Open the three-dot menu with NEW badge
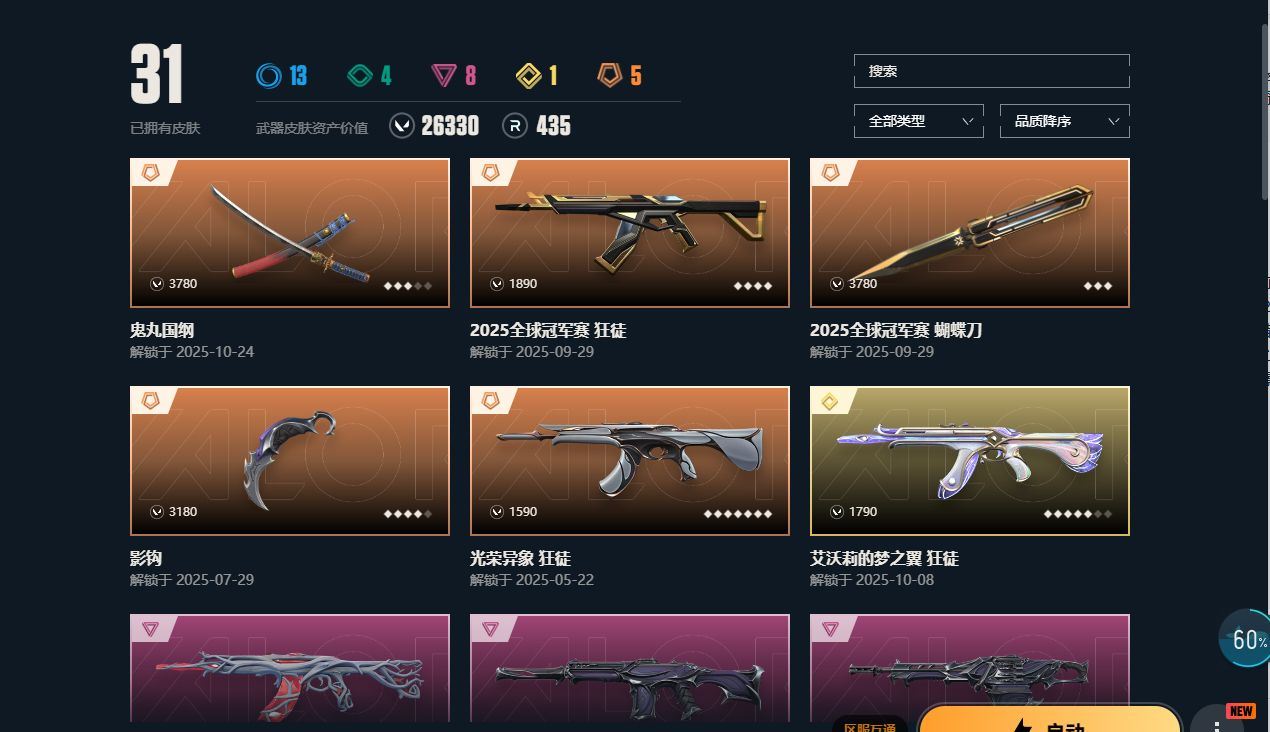The height and width of the screenshot is (732, 1270). 1217,722
